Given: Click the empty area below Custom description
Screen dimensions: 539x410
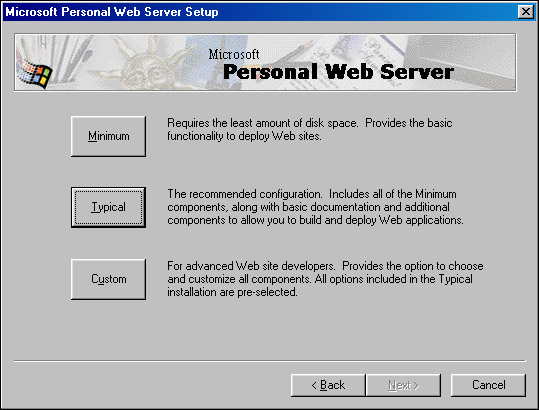Looking at the screenshot, I should coord(270,330).
